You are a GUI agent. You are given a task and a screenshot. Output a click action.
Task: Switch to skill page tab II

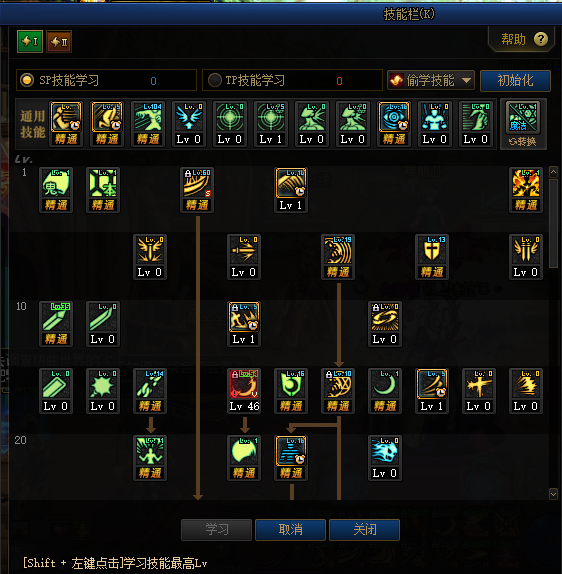click(x=59, y=41)
